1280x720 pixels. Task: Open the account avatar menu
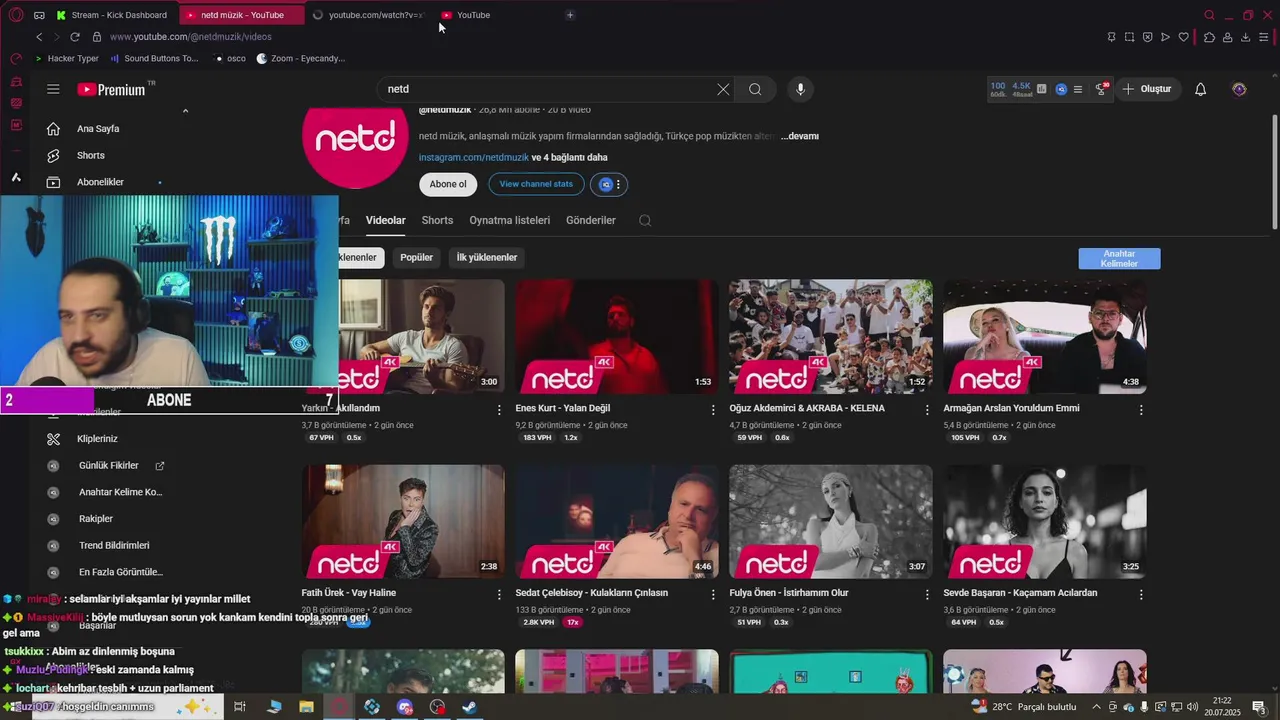tap(1239, 89)
